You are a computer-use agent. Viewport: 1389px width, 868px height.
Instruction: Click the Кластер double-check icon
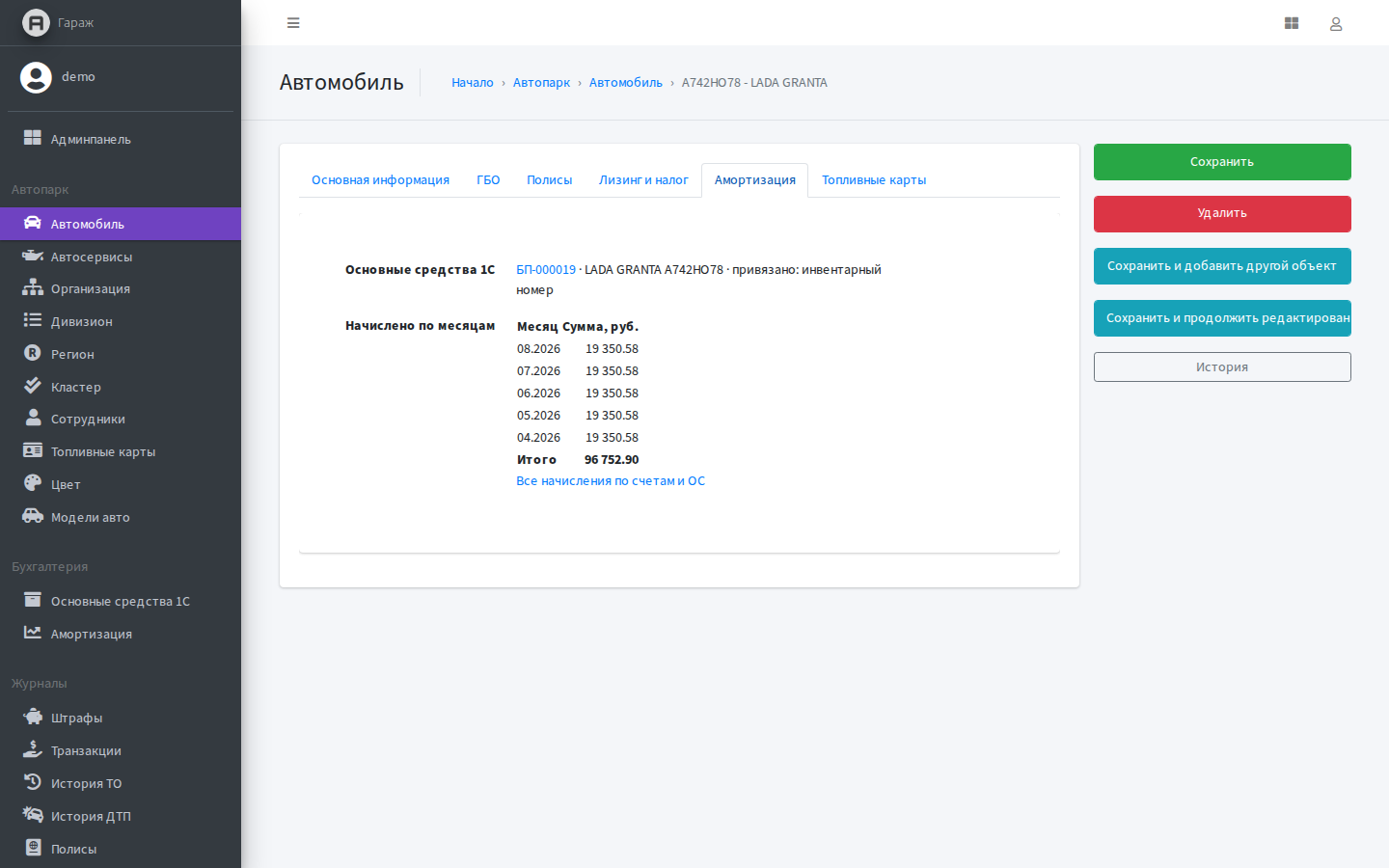point(33,386)
